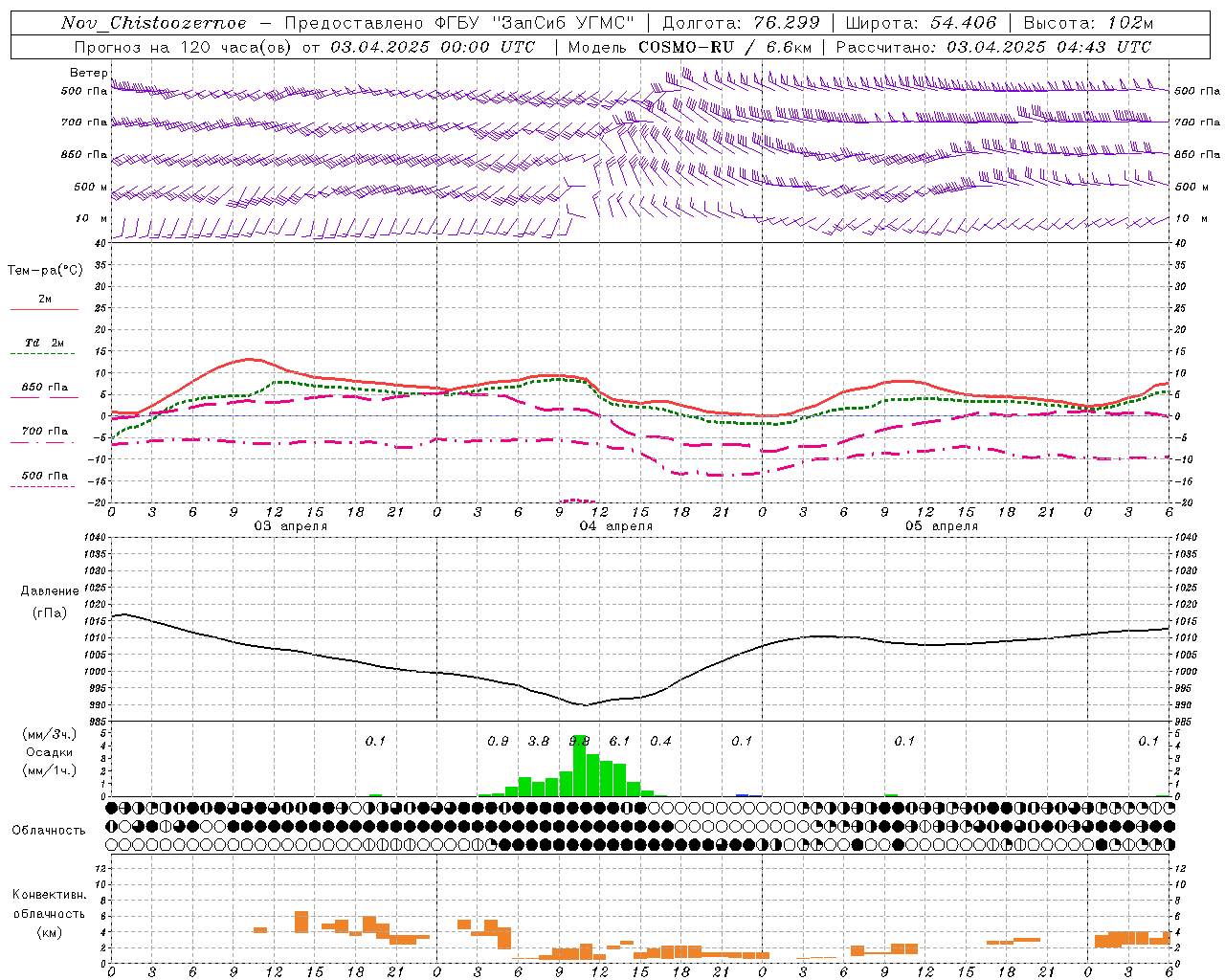Screen dimensions: 1225x980
Task: Click the solid red 2м legend line
Action: tap(44, 309)
